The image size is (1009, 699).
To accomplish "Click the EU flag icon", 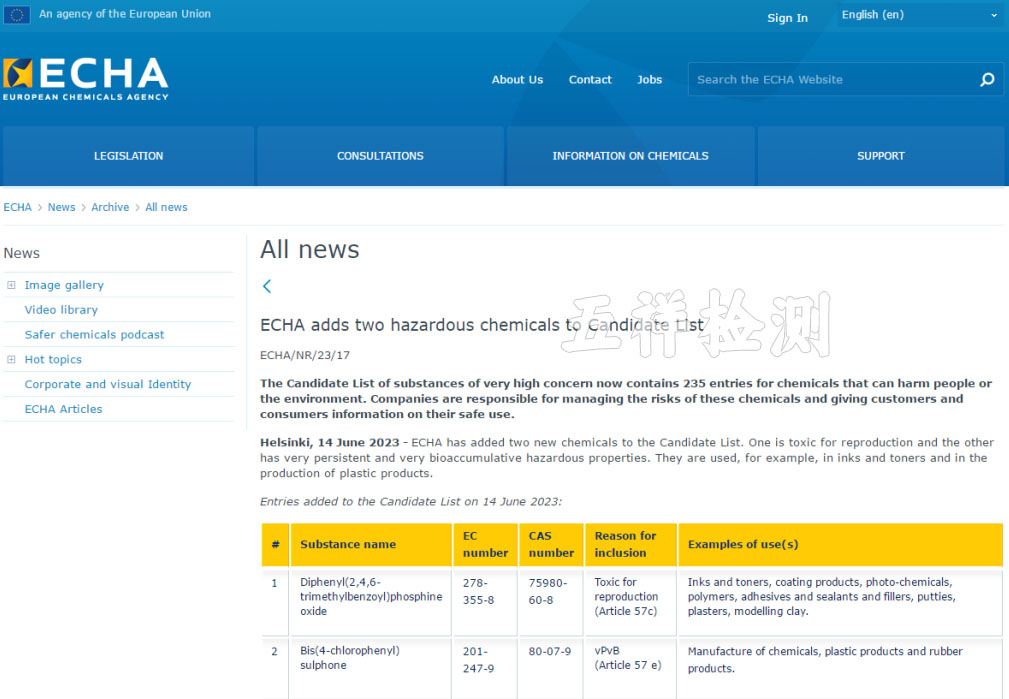I will pyautogui.click(x=17, y=15).
